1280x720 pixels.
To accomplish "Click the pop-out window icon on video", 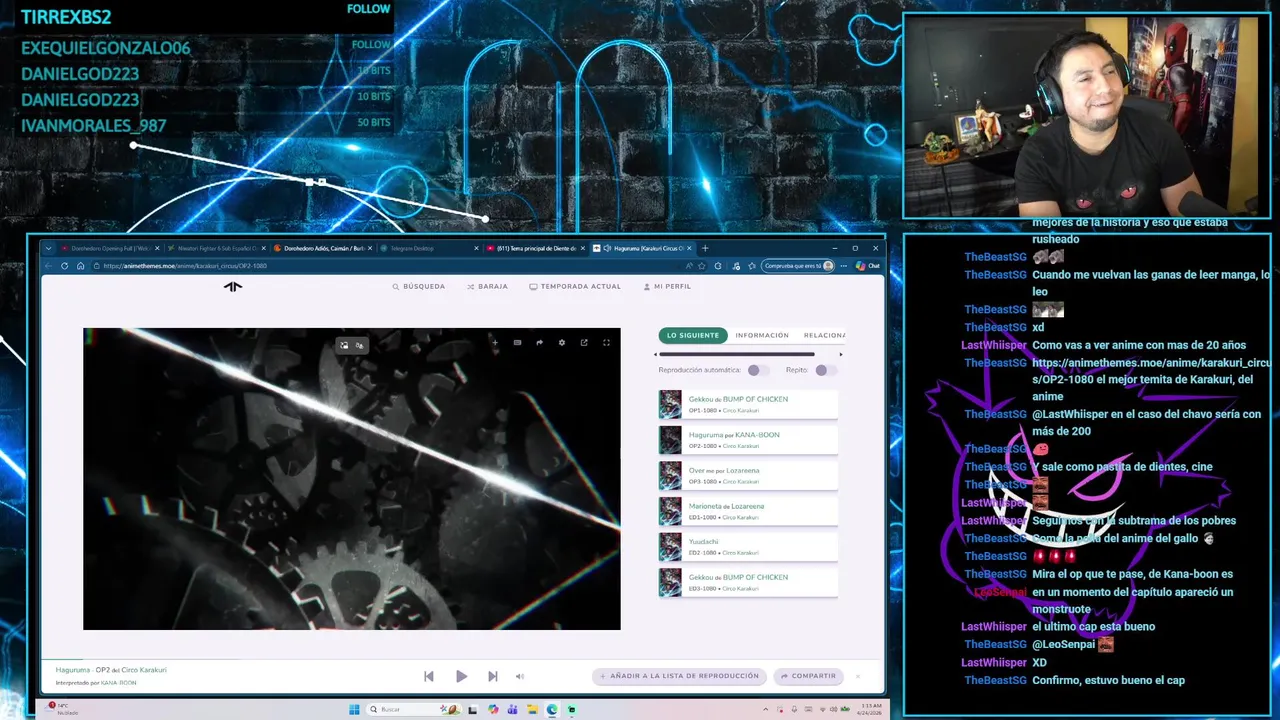I will point(584,343).
